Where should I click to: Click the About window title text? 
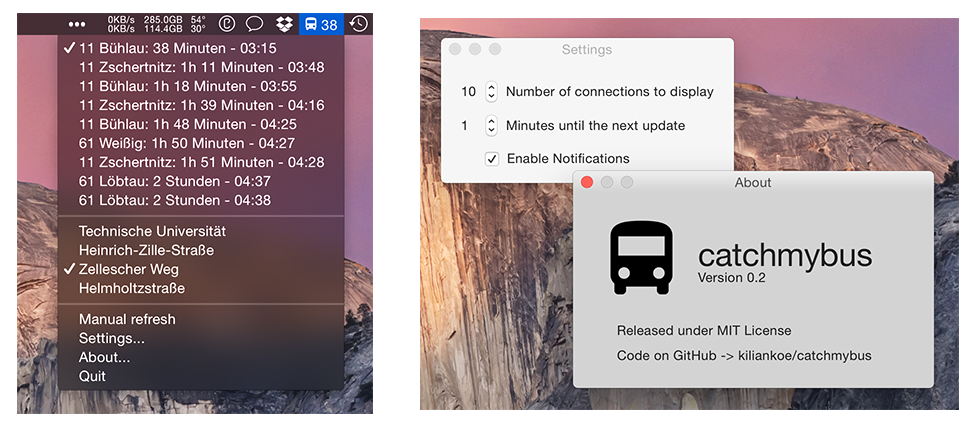click(x=753, y=183)
